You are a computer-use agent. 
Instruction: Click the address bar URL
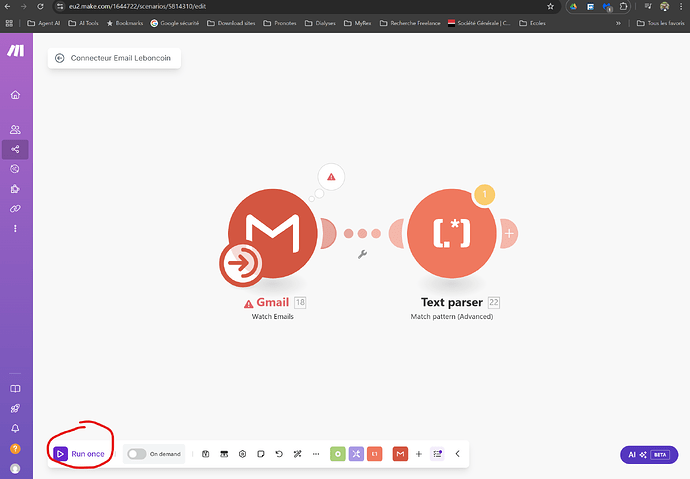point(137,6)
